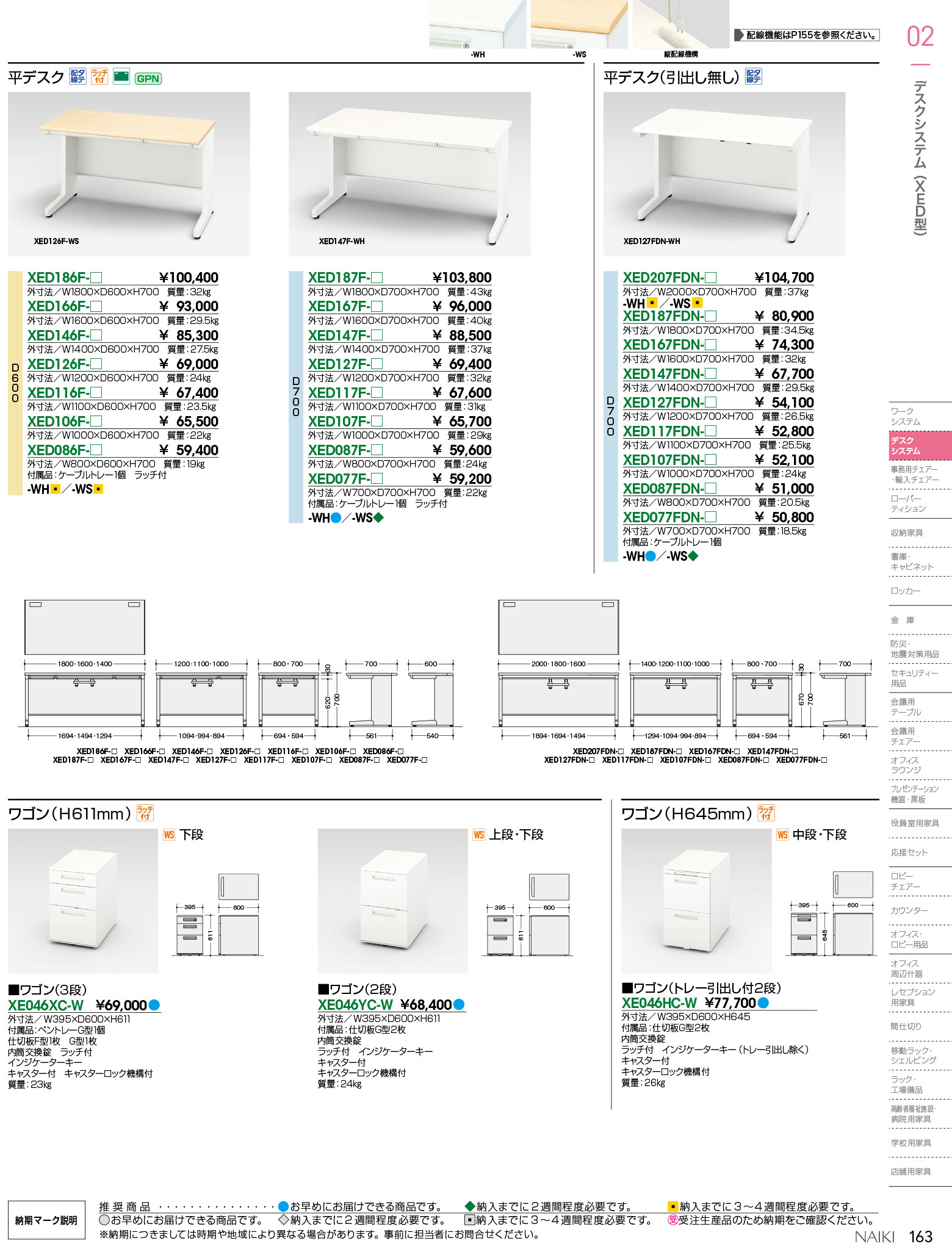
Task: Click the blue 配線タテ icon beside 平デスク(引出し無し)
Action: point(754,76)
